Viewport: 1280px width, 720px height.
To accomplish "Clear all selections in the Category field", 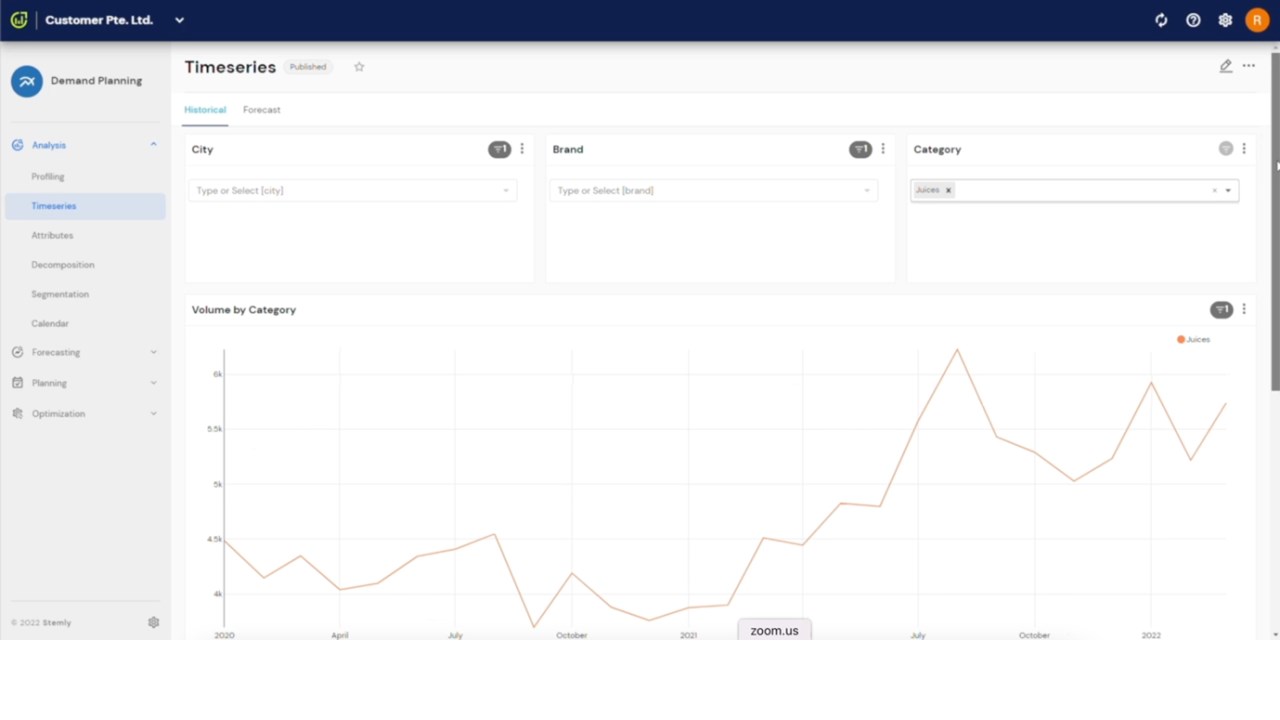I will [x=1215, y=191].
